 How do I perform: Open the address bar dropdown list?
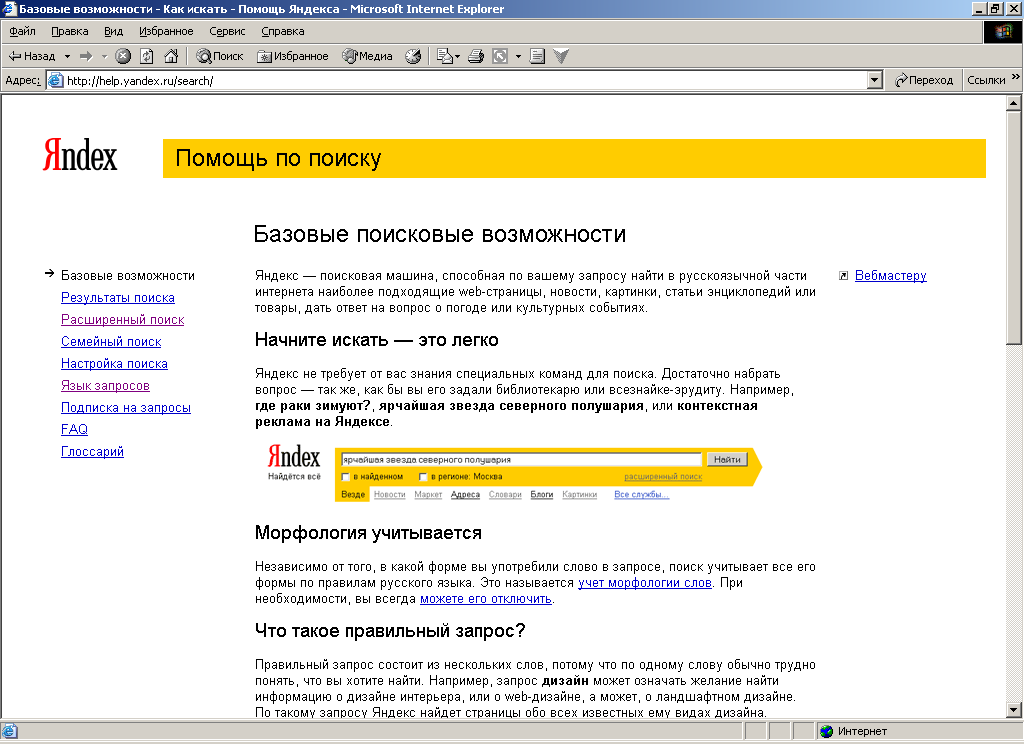tap(875, 80)
